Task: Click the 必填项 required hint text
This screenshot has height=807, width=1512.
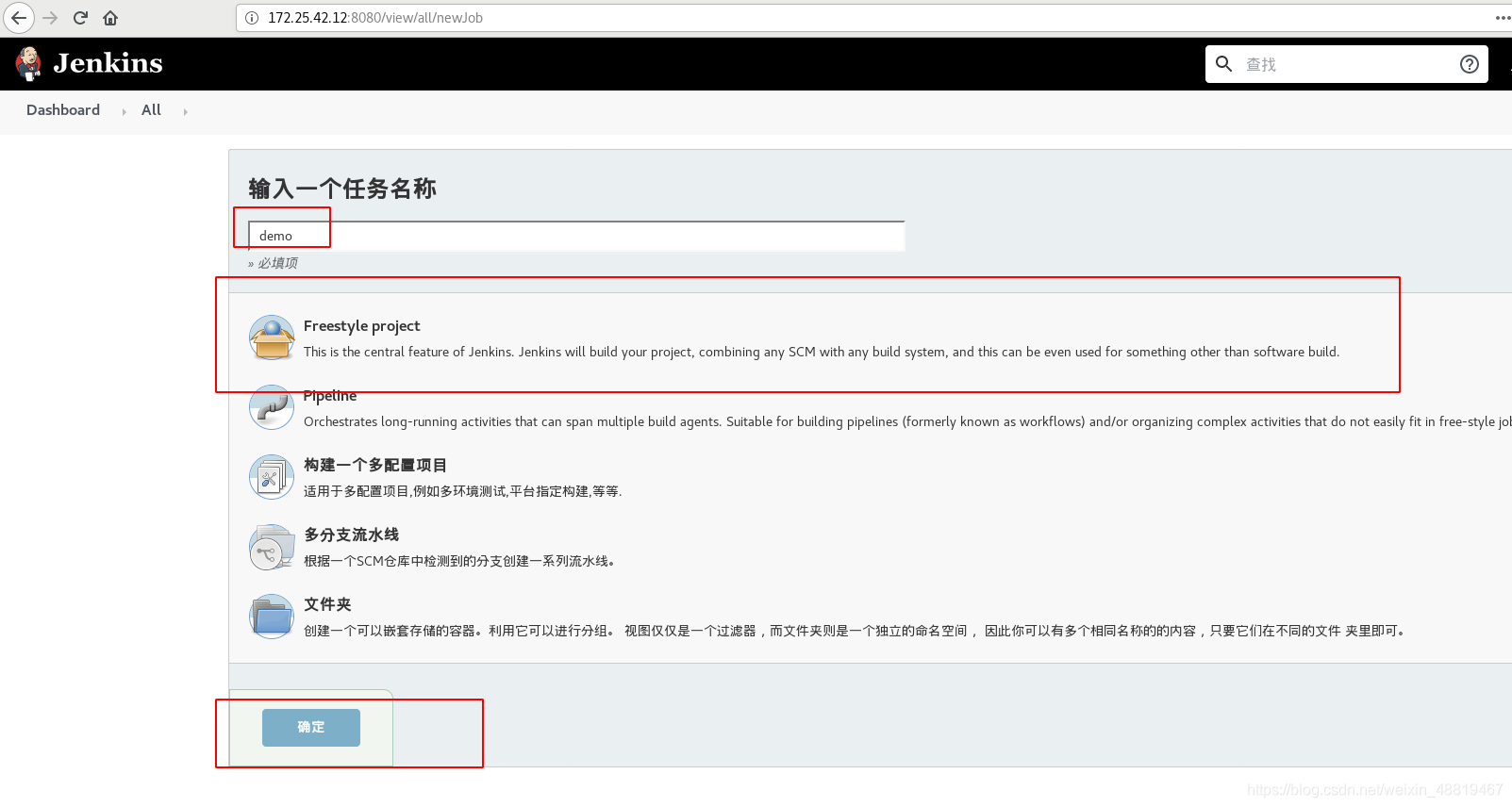Action: pyautogui.click(x=273, y=263)
